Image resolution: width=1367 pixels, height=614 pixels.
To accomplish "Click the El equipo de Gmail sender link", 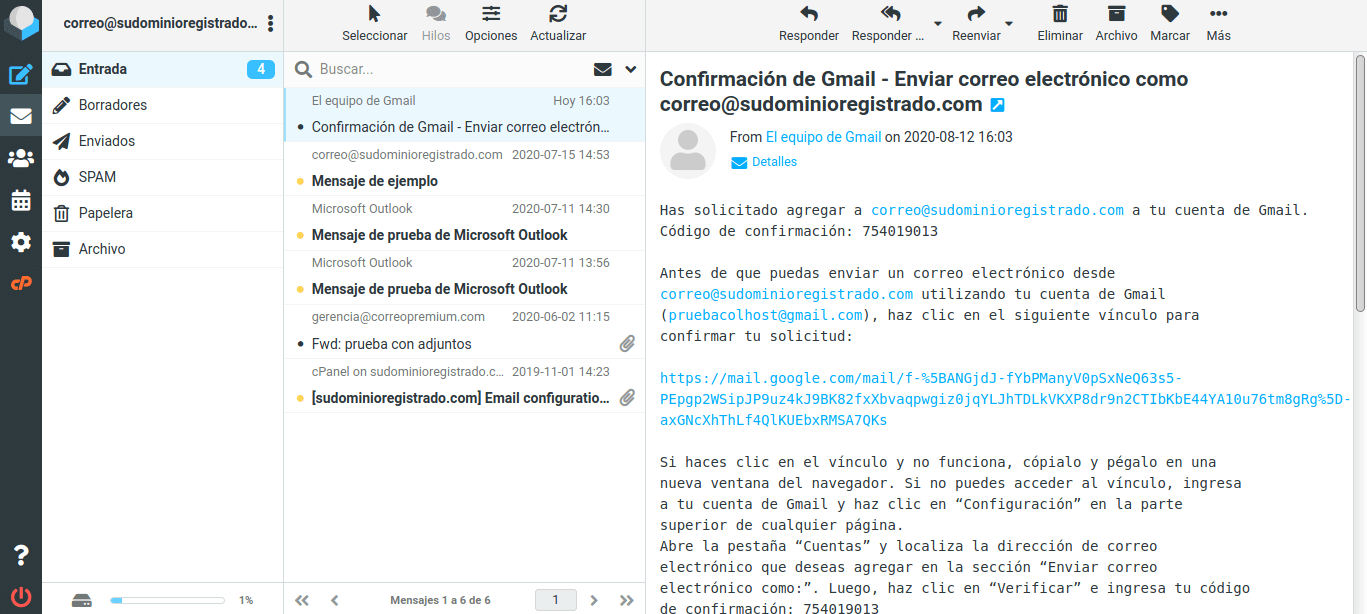I will coord(824,137).
